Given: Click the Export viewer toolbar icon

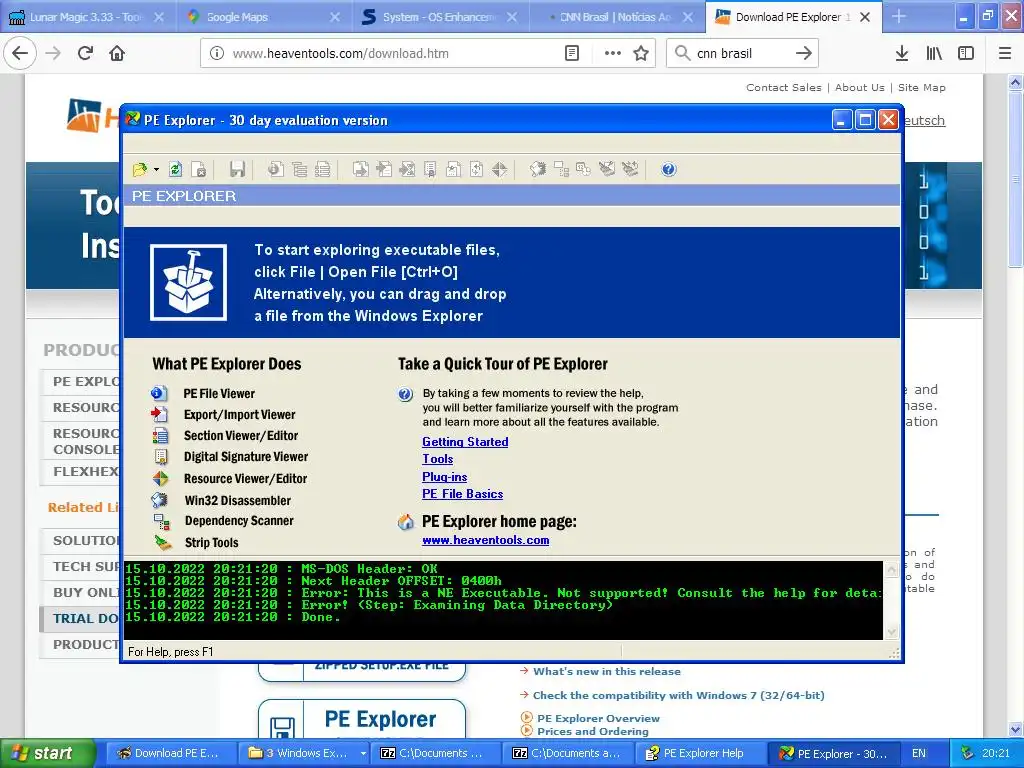Looking at the screenshot, I should click(360, 170).
